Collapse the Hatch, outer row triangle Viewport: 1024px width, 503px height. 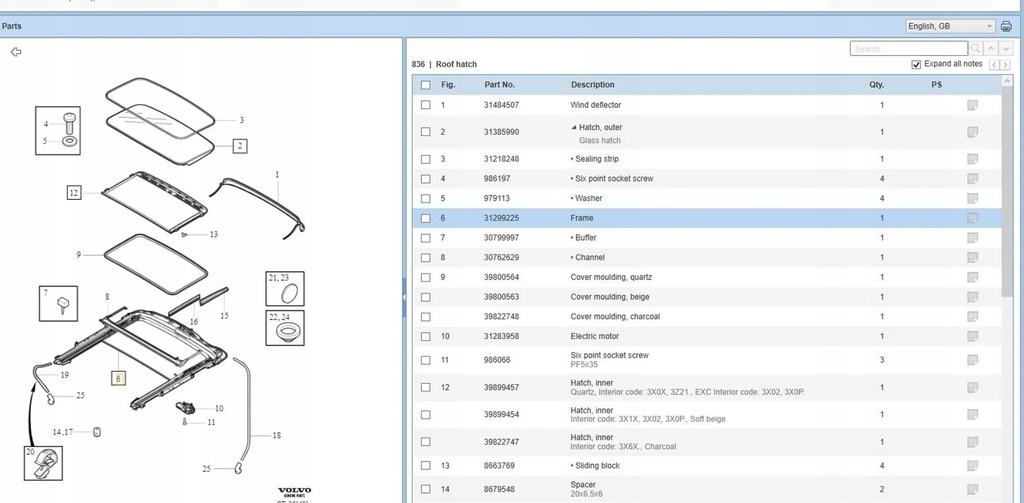coord(574,128)
